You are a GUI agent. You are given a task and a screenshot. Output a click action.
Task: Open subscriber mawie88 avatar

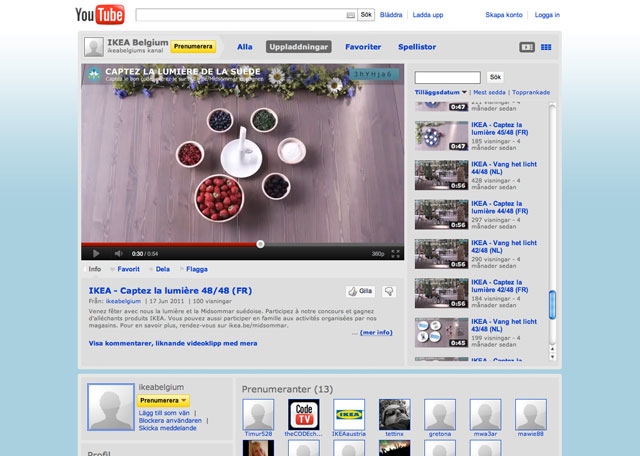[x=531, y=415]
